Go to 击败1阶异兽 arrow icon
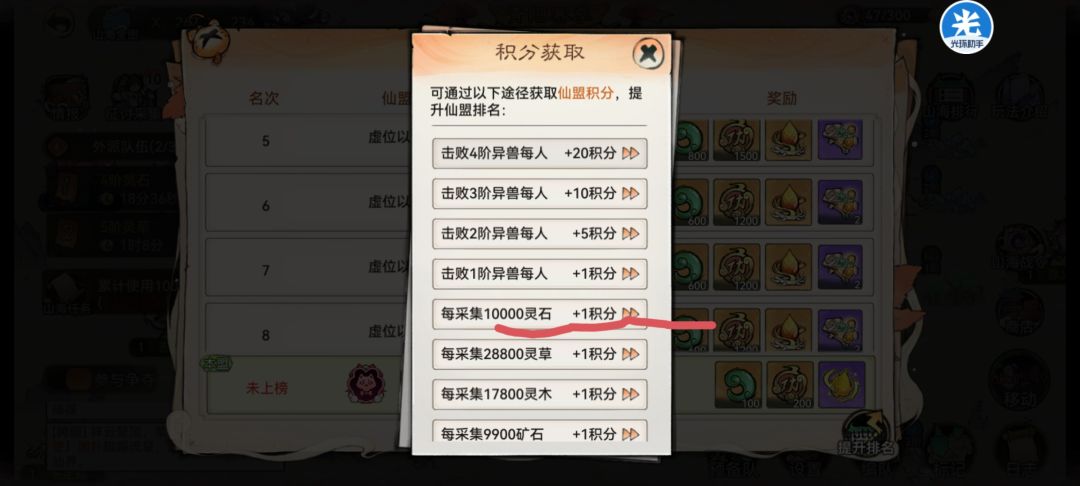The width and height of the screenshot is (1080, 486). tap(630, 274)
